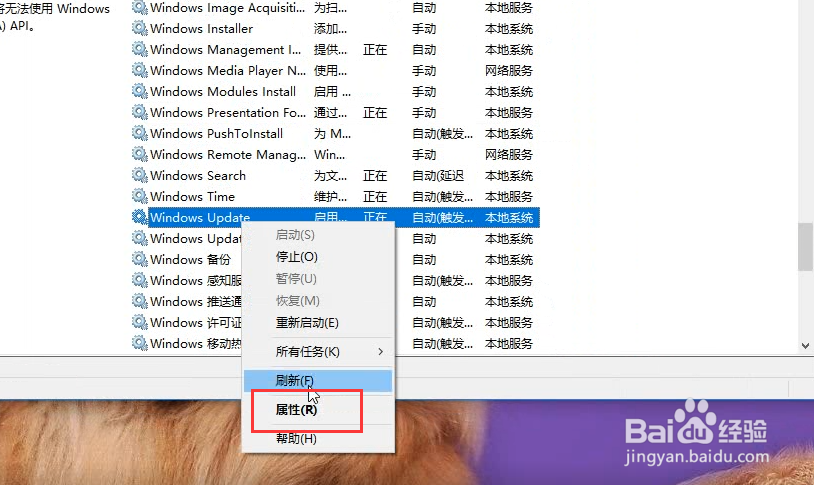Choose 重新启动(E) in the context menu

tap(318, 322)
